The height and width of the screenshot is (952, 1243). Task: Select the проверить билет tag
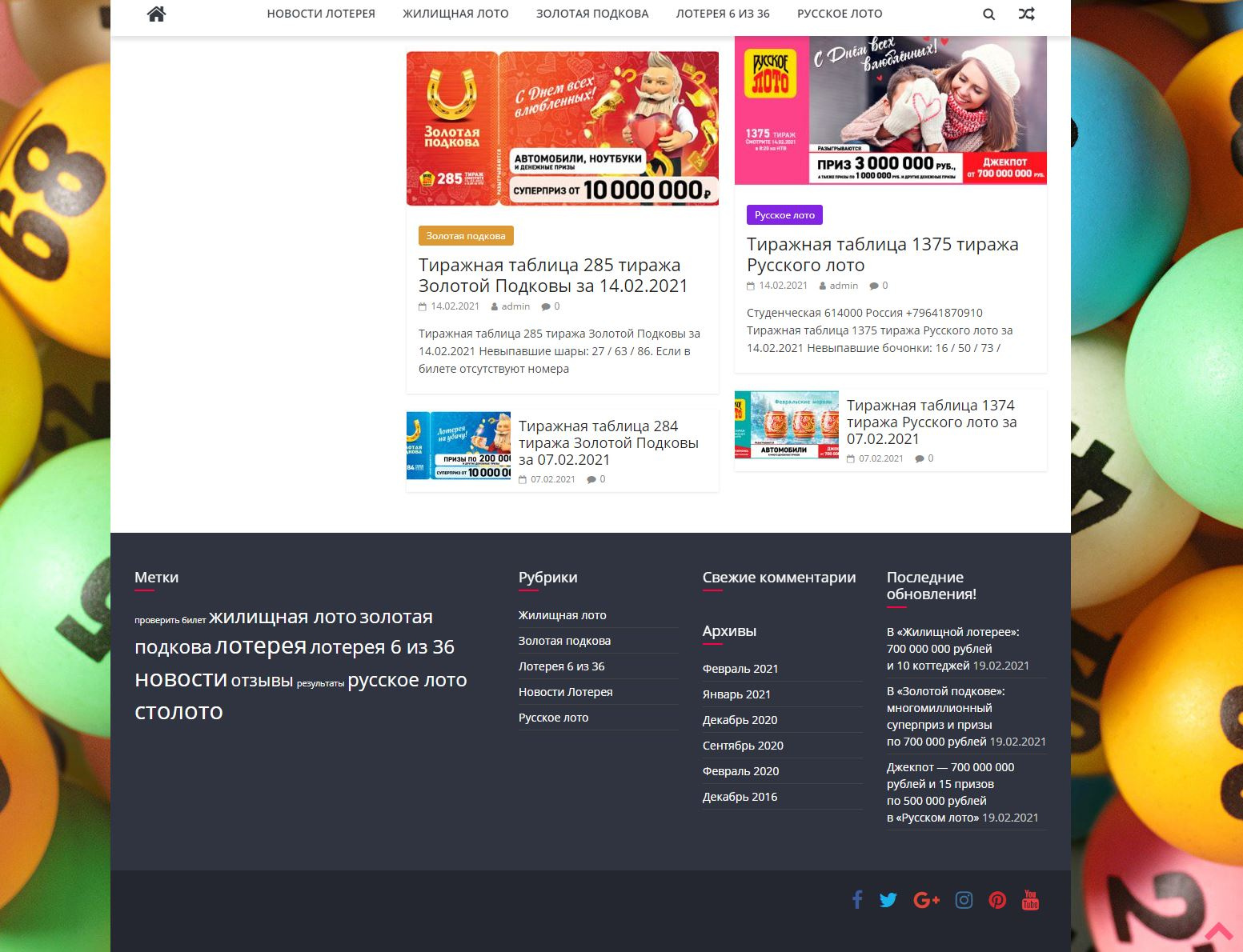(x=170, y=620)
